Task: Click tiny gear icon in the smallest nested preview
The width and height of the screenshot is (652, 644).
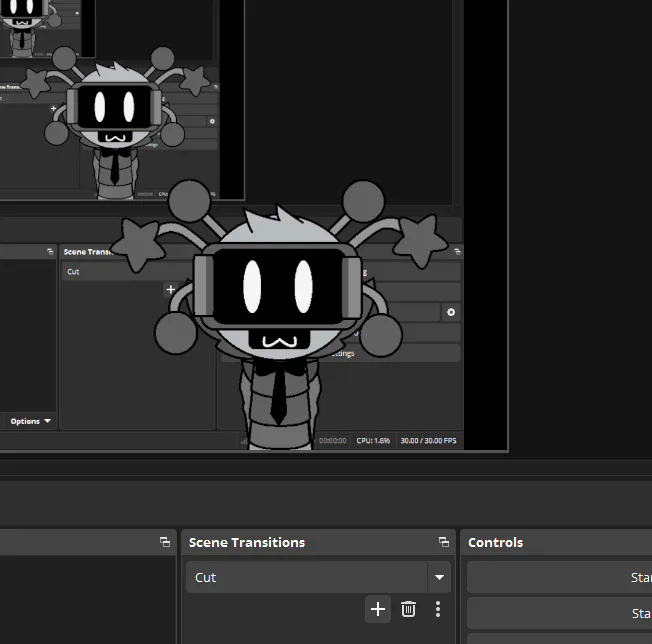Action: [212, 121]
